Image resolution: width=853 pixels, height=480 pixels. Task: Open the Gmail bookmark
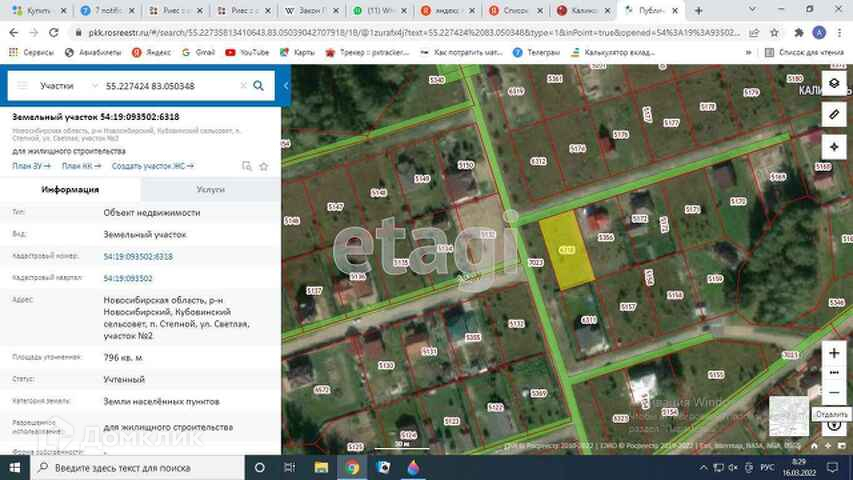point(198,52)
